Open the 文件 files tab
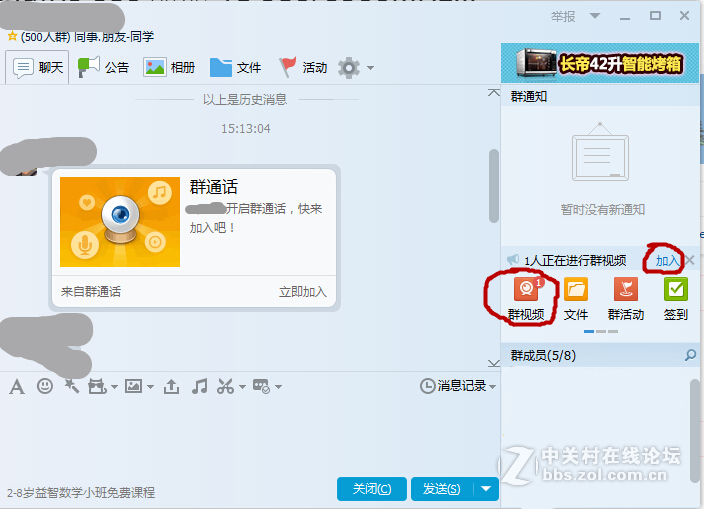This screenshot has width=704, height=509. point(235,67)
